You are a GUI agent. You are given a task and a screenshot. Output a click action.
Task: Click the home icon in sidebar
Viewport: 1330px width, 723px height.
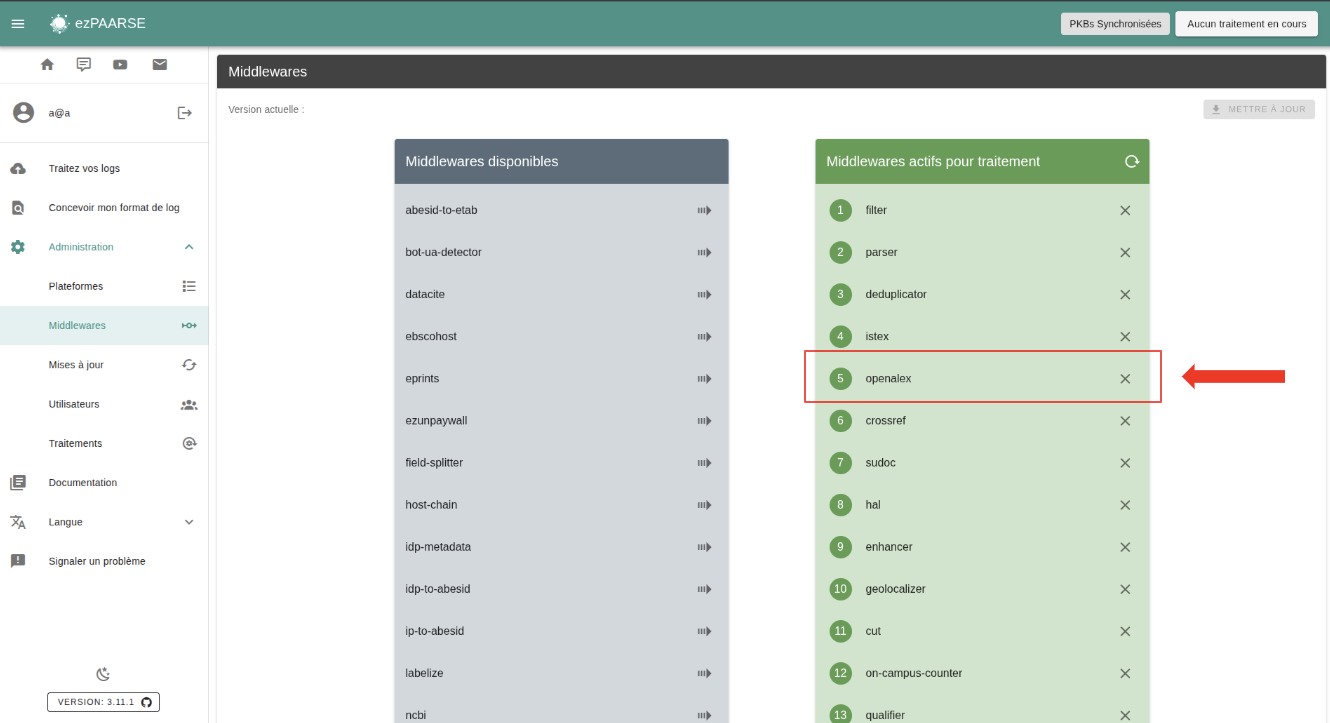tap(47, 65)
